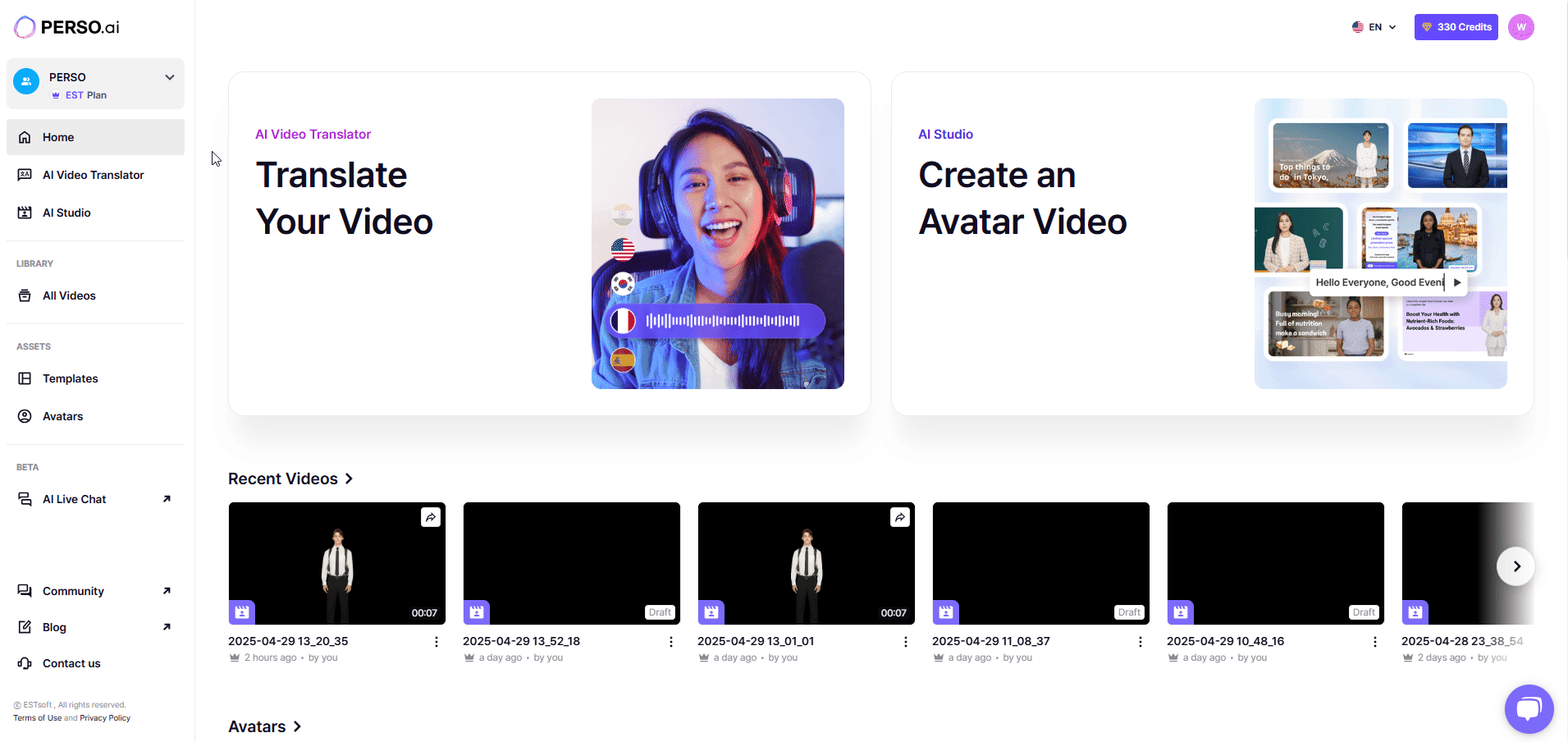Viewport: 1568px width, 742px height.
Task: Open the chat support bubble
Action: tap(1529, 709)
